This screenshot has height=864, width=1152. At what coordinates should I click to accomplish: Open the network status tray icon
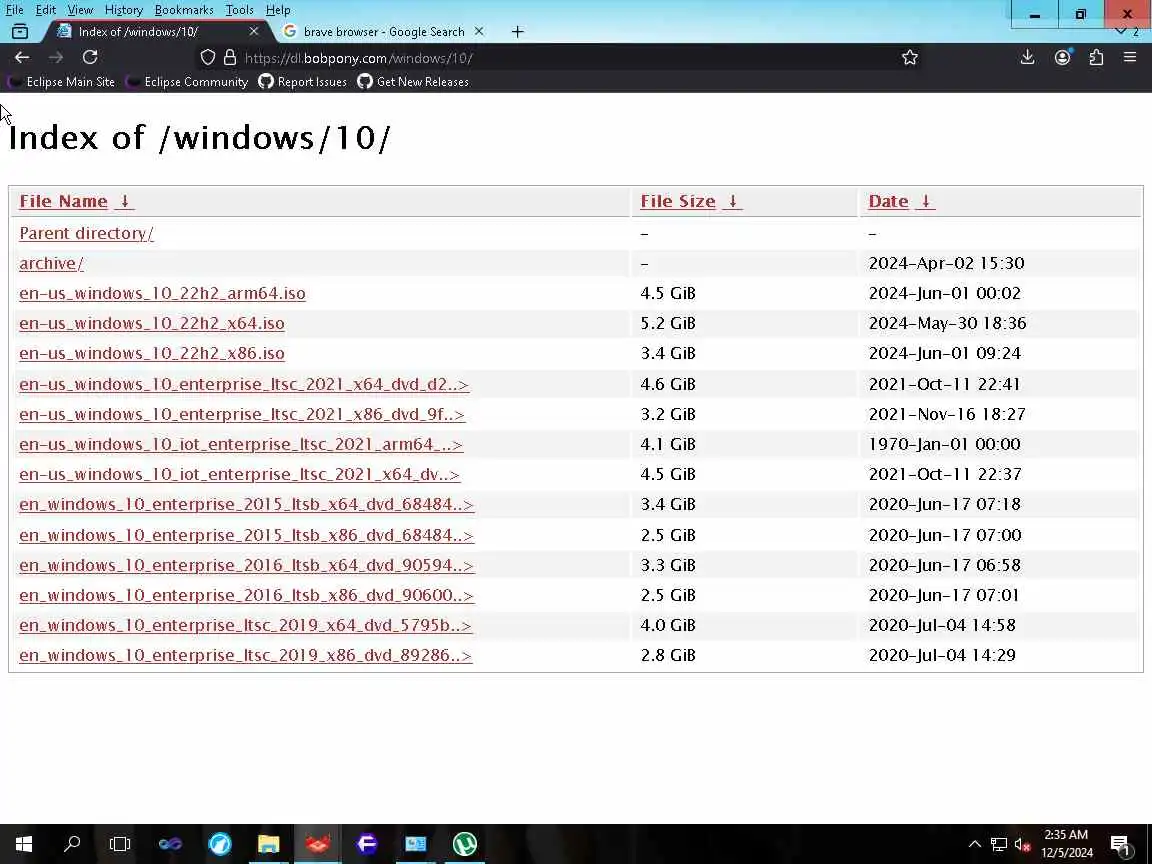coord(998,844)
